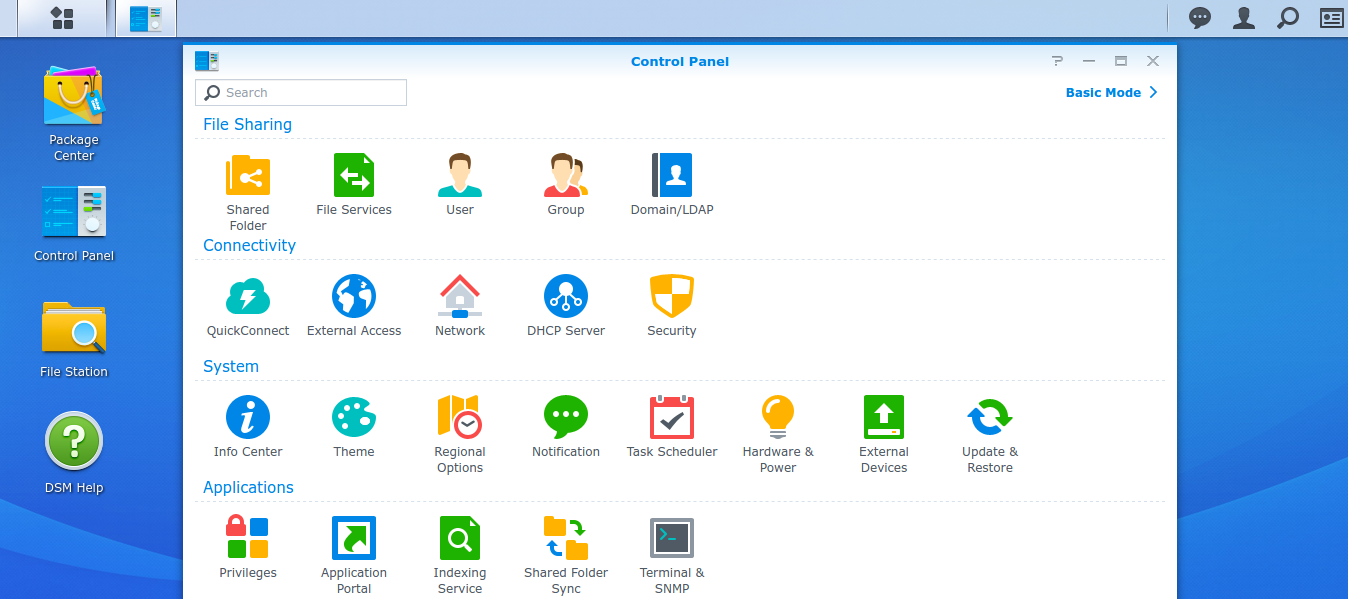The width and height of the screenshot is (1348, 599).
Task: Open the taskbar search magnifier
Action: click(x=1288, y=17)
